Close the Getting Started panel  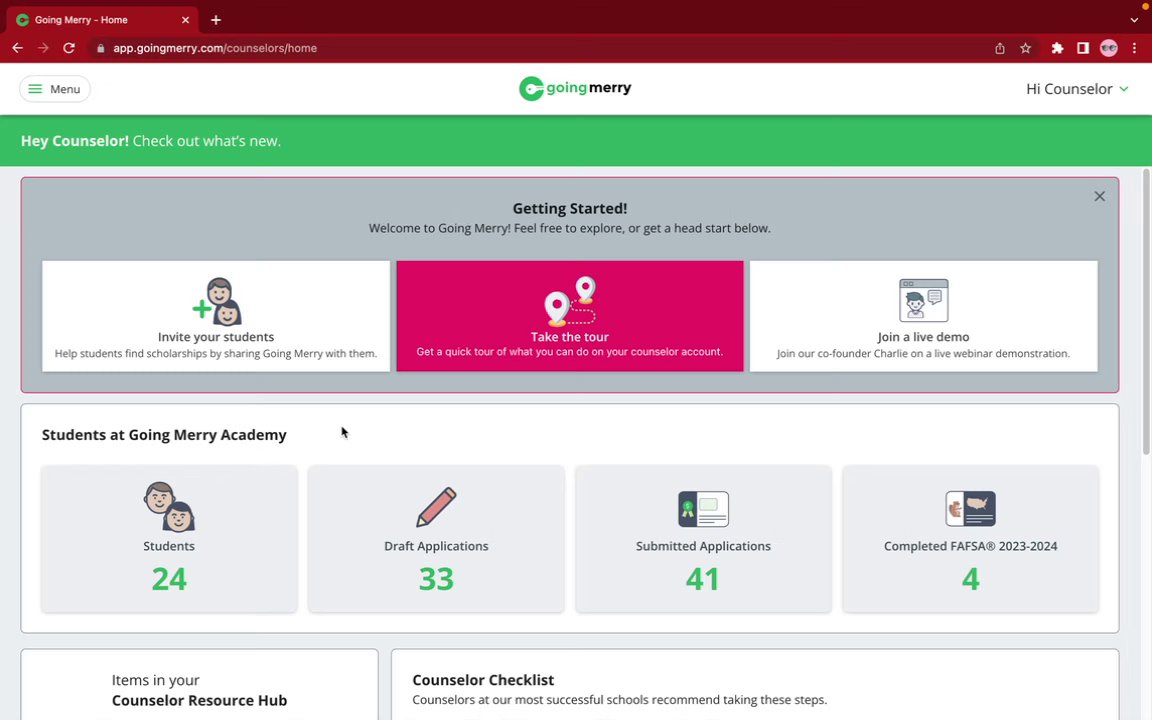point(1099,196)
